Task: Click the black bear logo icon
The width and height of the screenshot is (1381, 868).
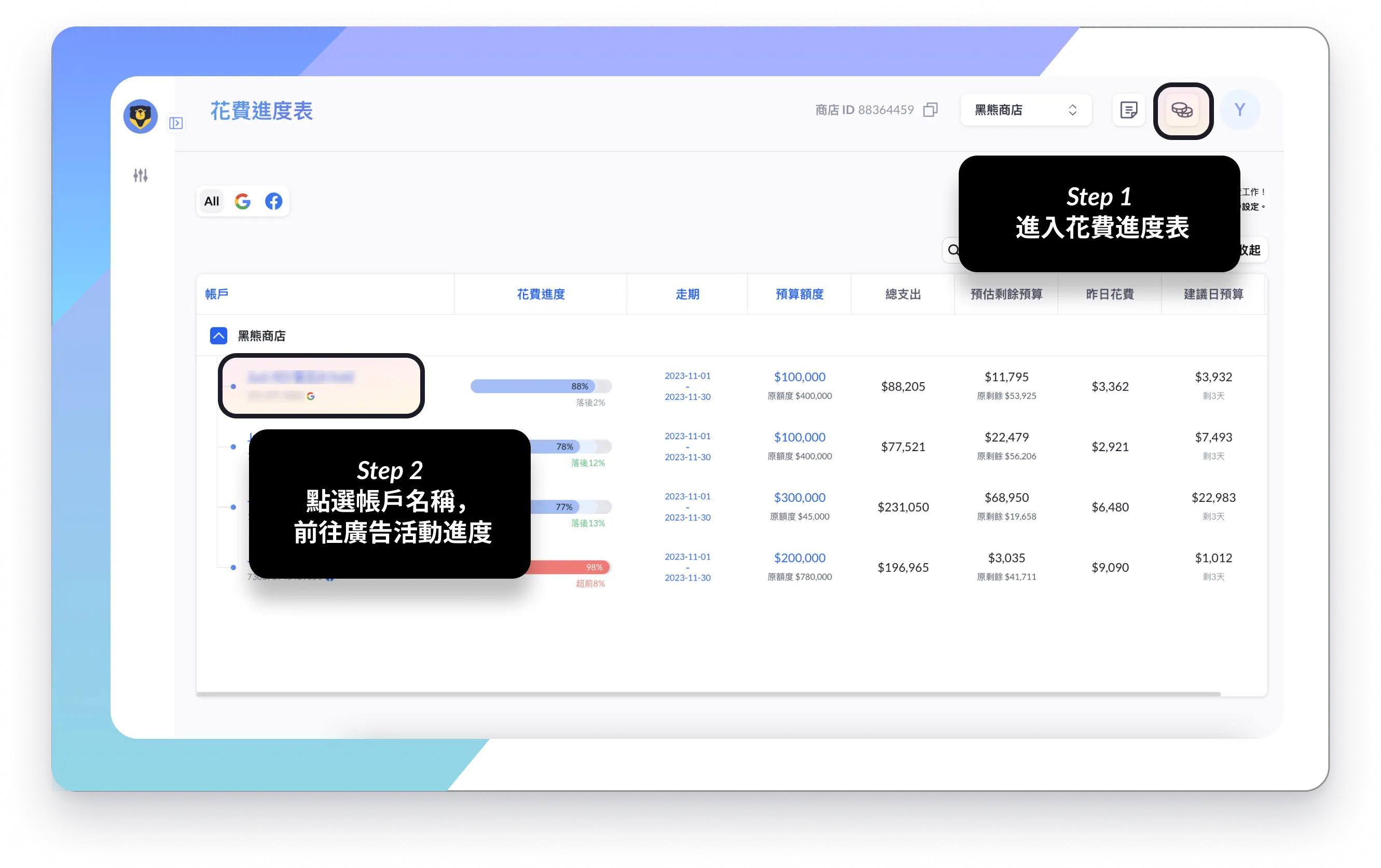Action: point(141,116)
